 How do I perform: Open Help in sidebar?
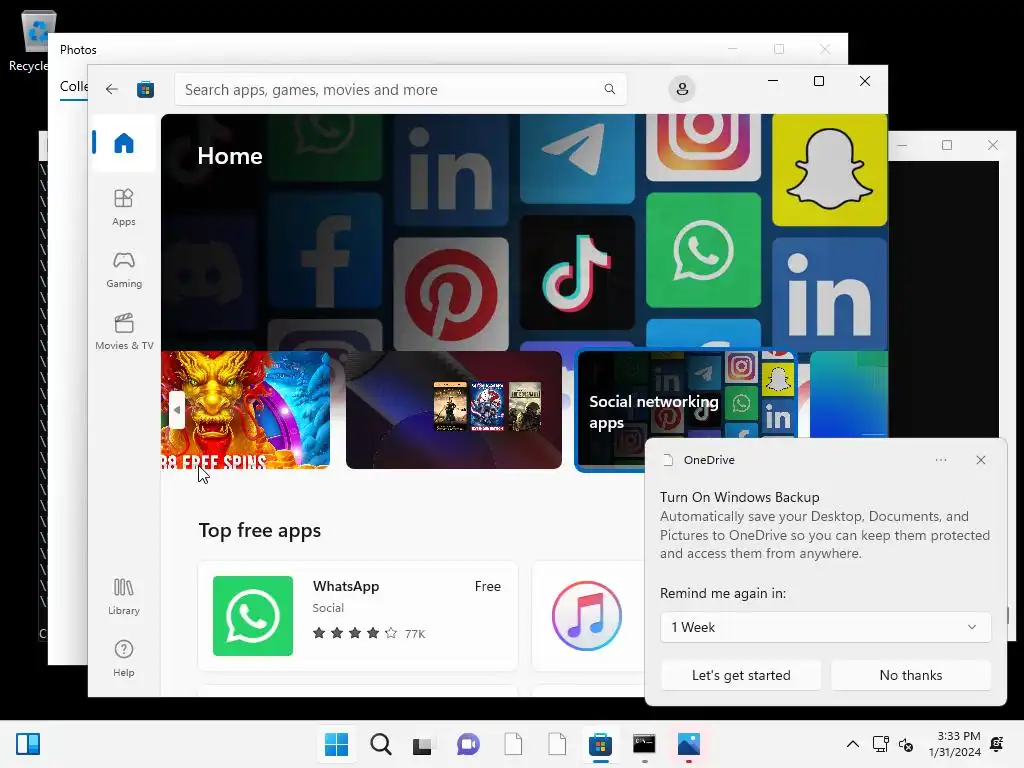pyautogui.click(x=123, y=658)
